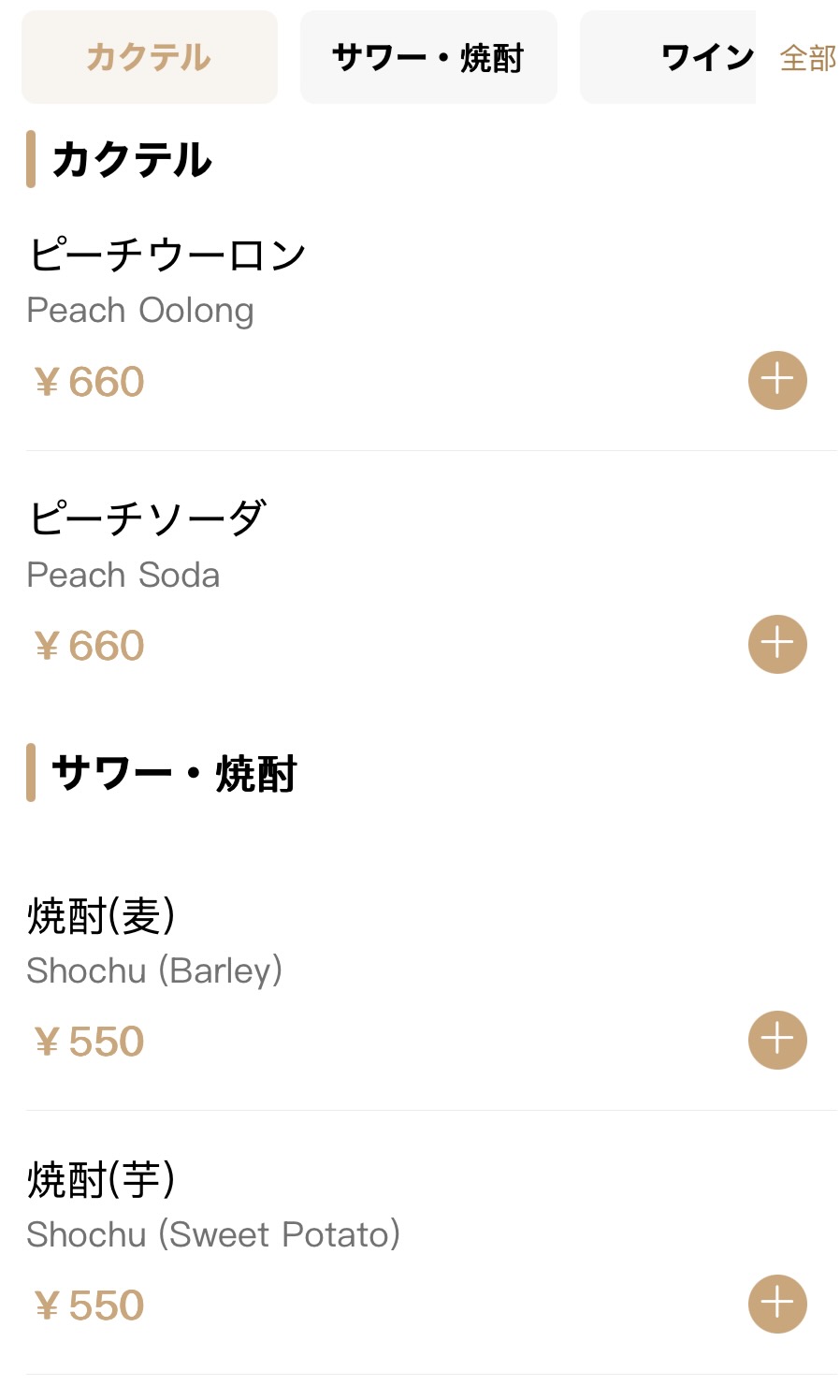Tap the ¥660 price under Peach Oolong

click(90, 382)
